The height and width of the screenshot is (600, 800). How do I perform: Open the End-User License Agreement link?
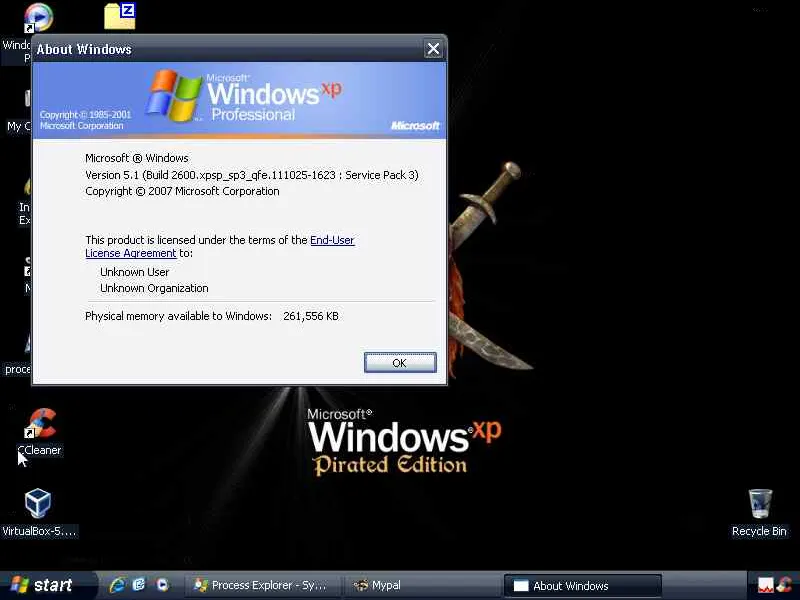219,246
